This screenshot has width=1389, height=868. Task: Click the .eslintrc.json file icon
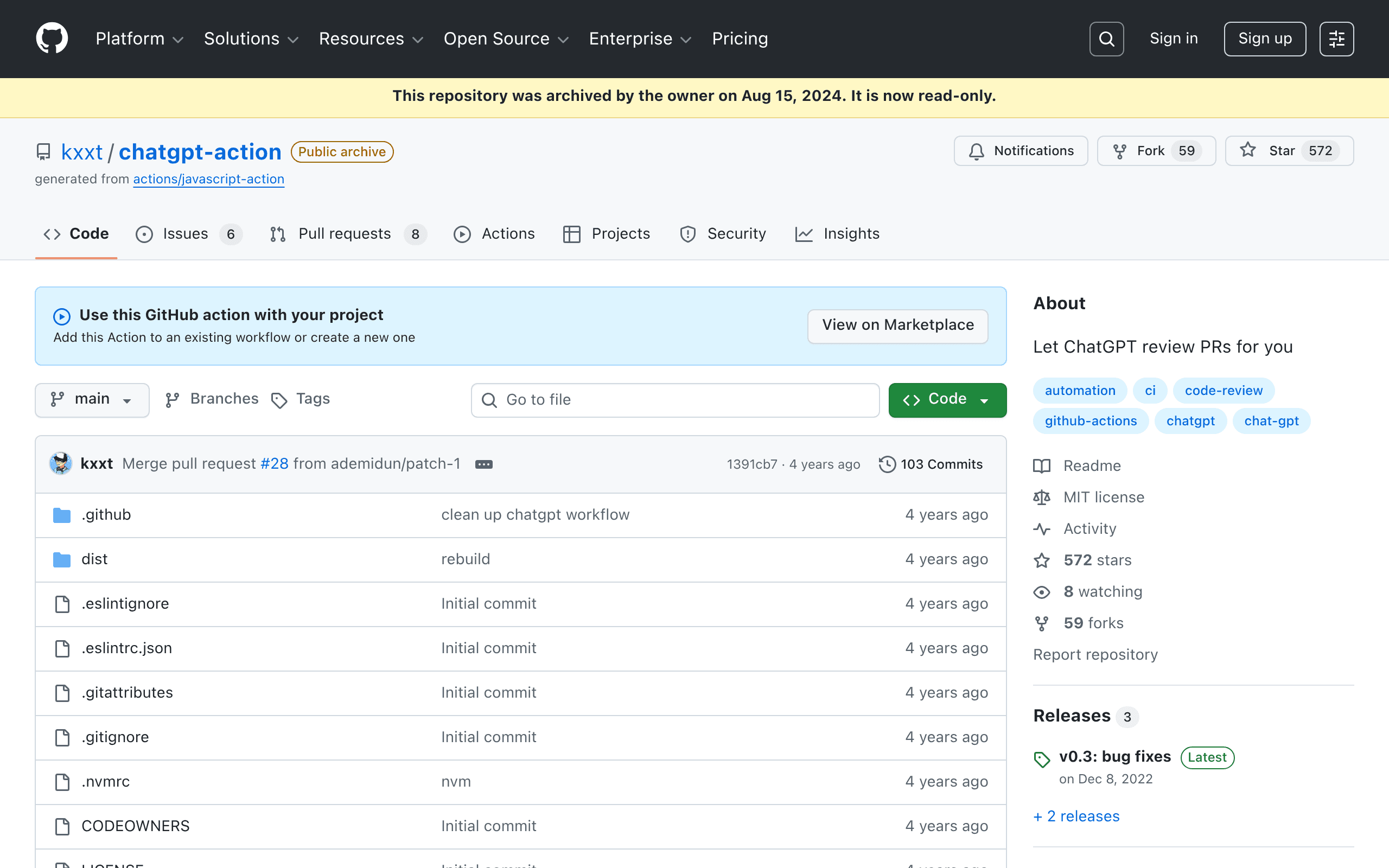tap(62, 648)
